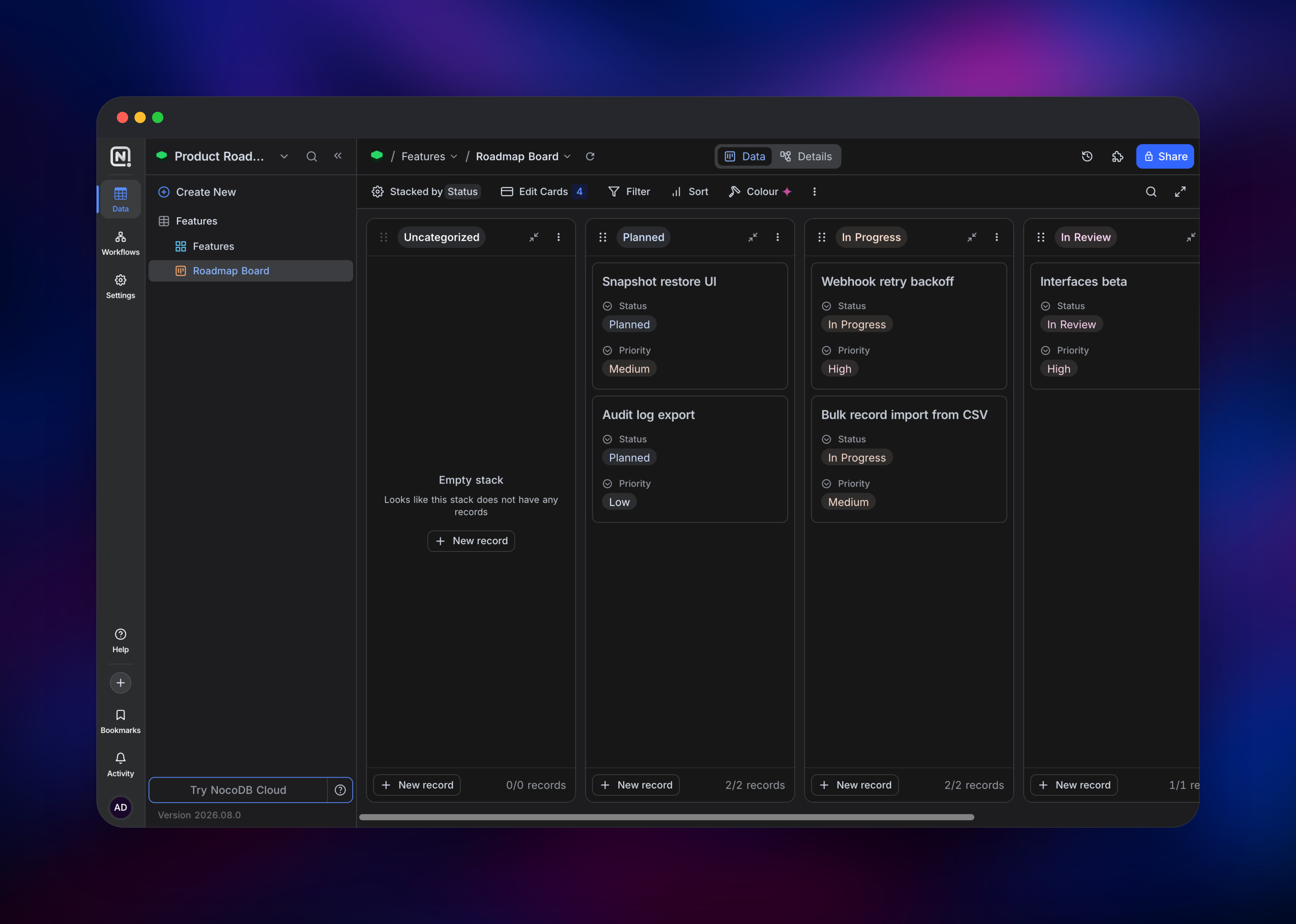Toggle fullscreen view of the board
This screenshot has width=1296, height=924.
coord(1181,192)
